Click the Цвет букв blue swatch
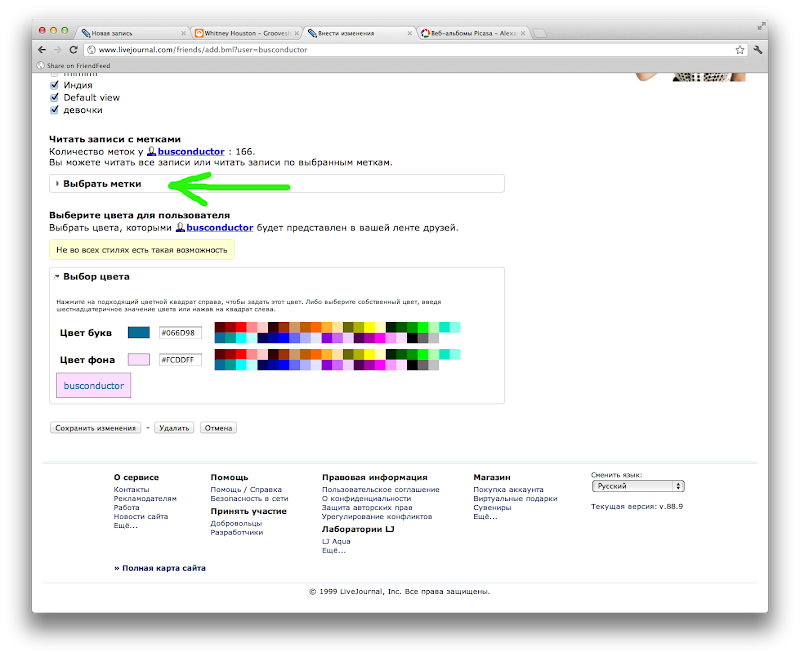This screenshot has width=800, height=657. coord(138,333)
